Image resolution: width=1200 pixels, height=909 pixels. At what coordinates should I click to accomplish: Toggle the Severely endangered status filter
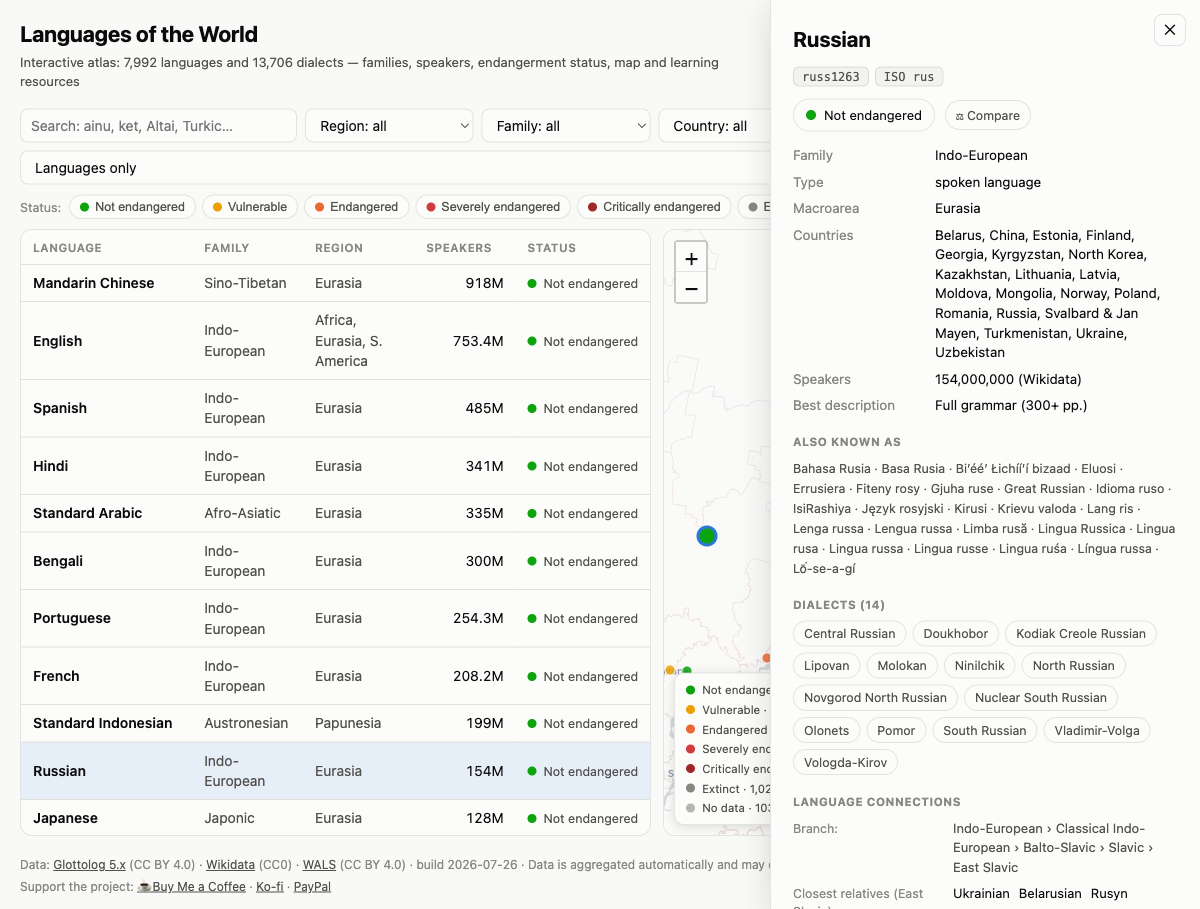point(493,207)
